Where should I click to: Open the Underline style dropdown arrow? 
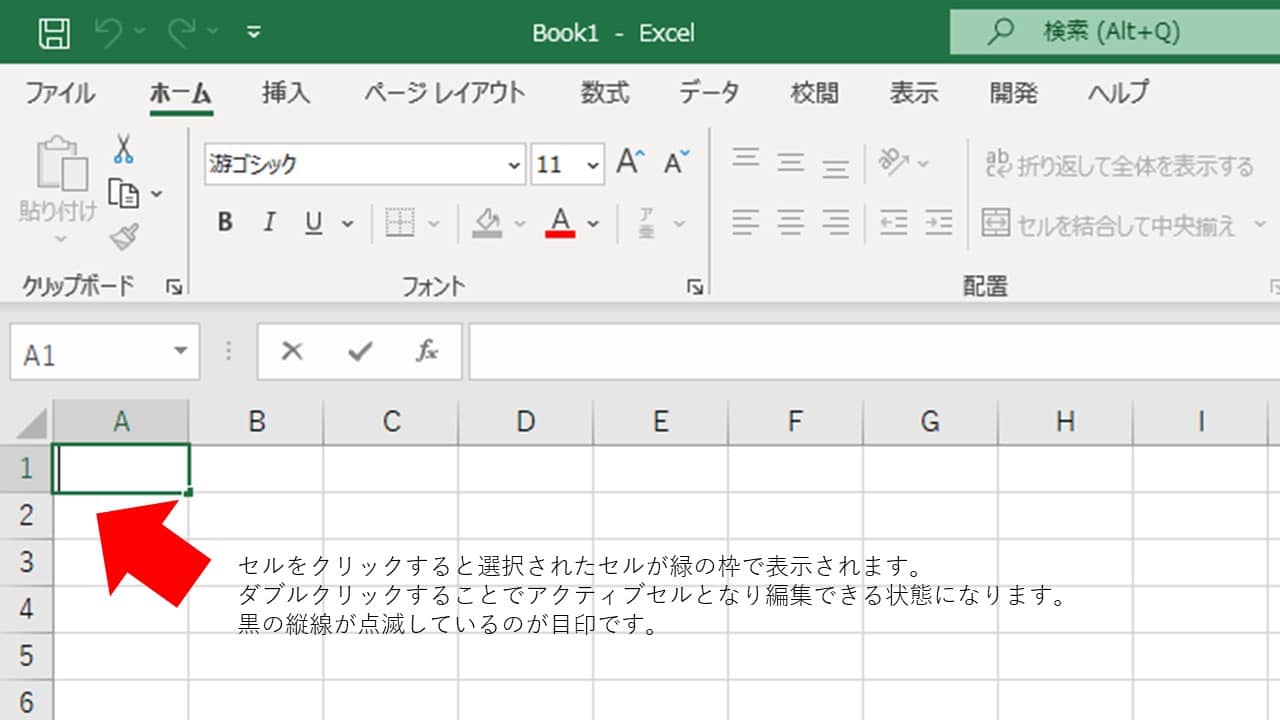click(x=348, y=224)
